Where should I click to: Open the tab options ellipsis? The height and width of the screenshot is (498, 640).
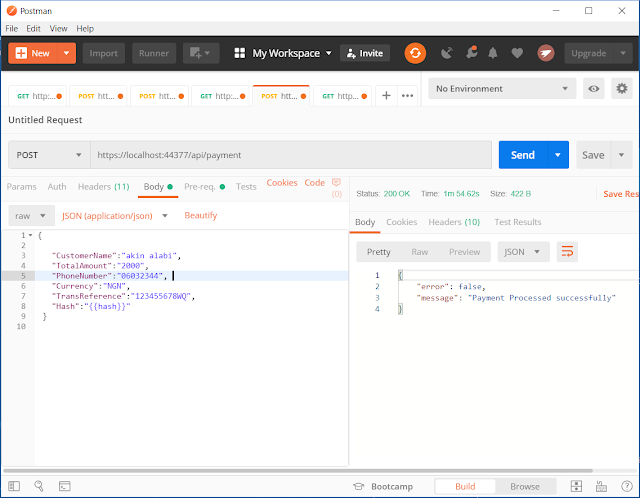407,96
